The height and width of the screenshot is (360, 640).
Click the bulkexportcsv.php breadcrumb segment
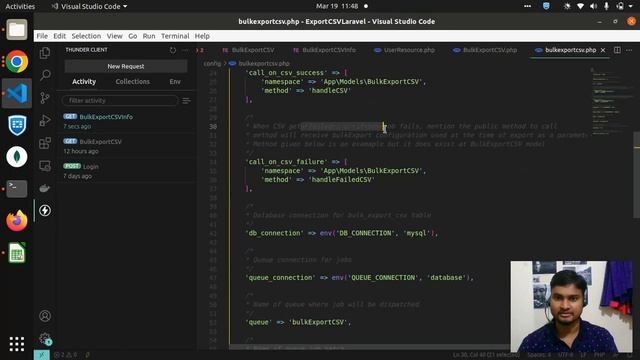pyautogui.click(x=264, y=64)
